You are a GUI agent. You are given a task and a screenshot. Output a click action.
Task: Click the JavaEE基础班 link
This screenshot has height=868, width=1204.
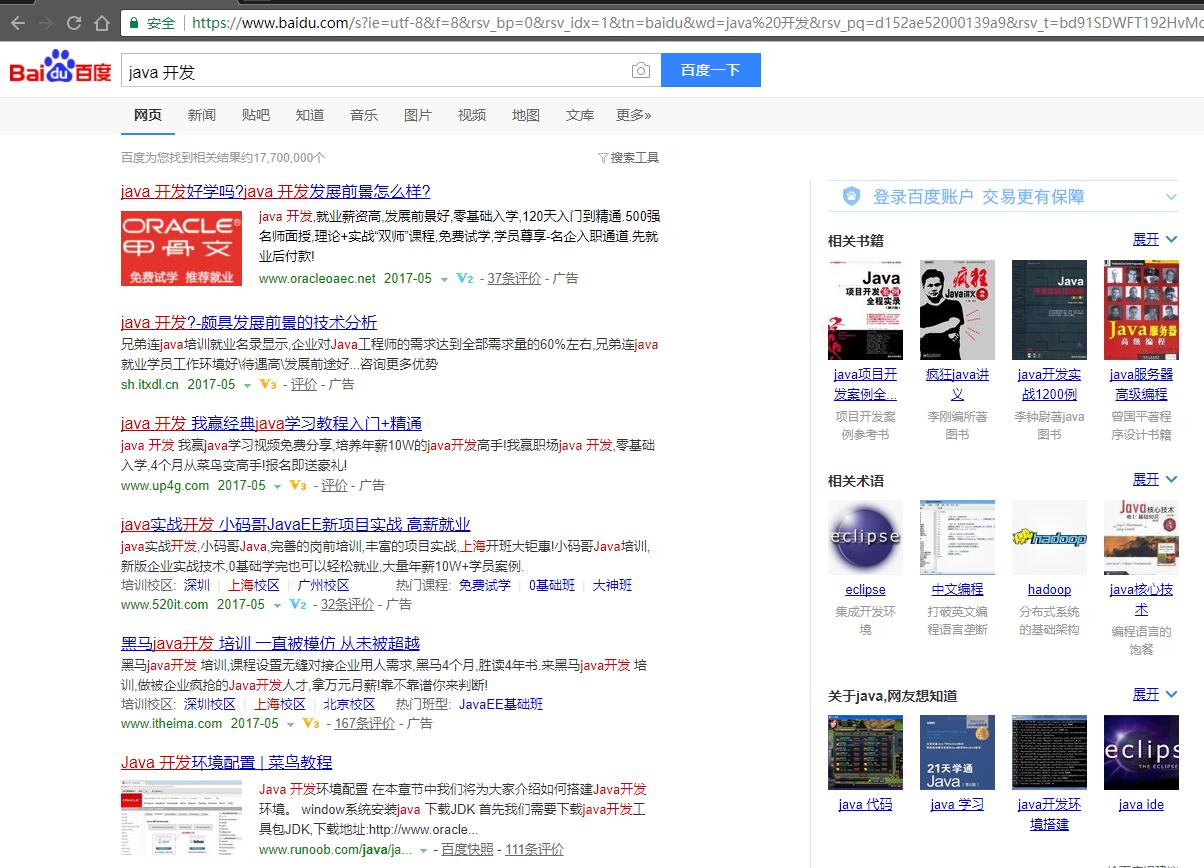tap(501, 704)
